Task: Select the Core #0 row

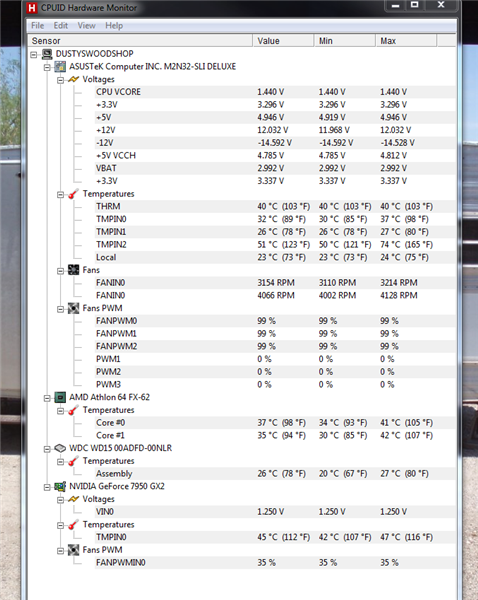Action: pyautogui.click(x=275, y=423)
